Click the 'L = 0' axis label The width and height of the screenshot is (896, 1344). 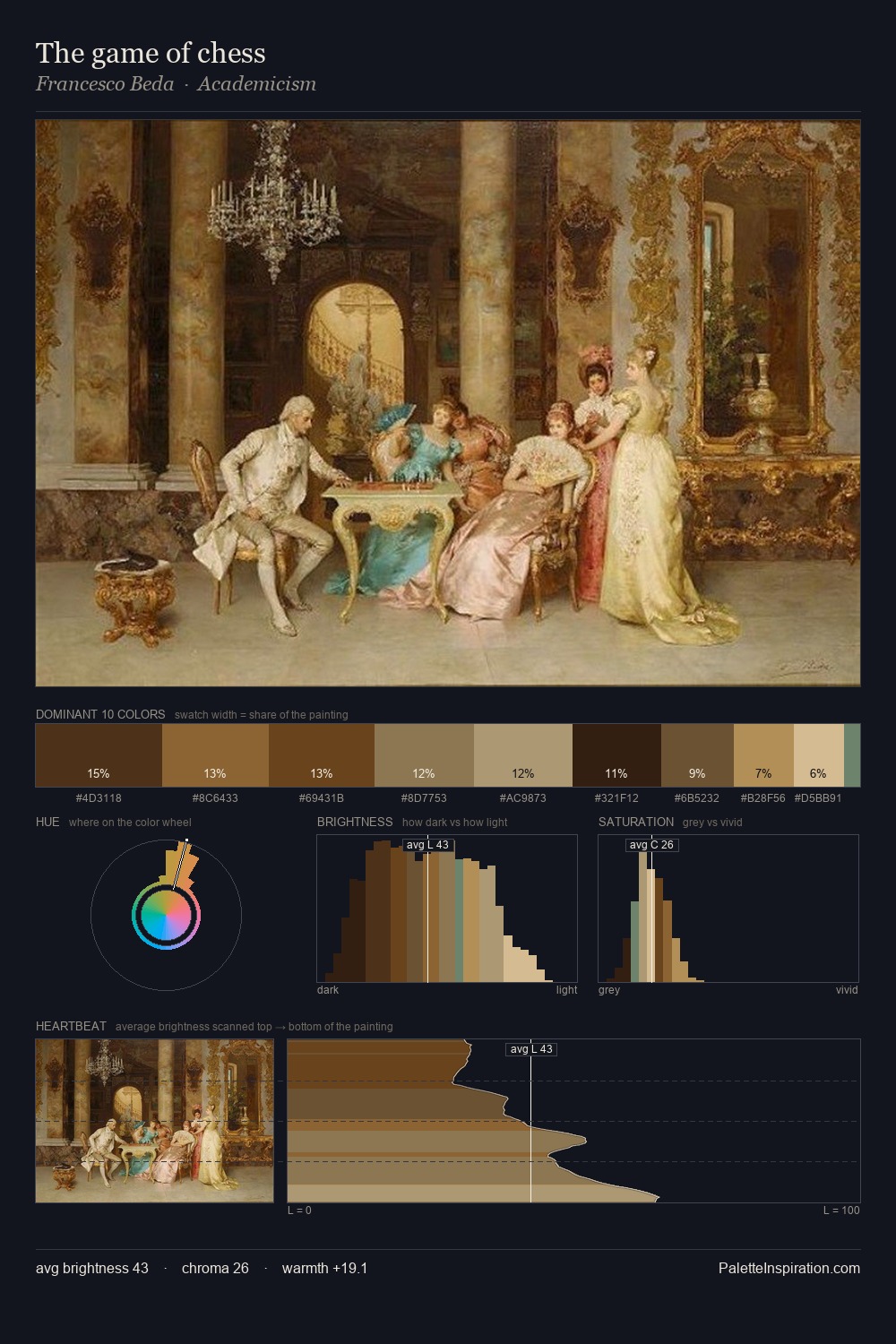[299, 1210]
